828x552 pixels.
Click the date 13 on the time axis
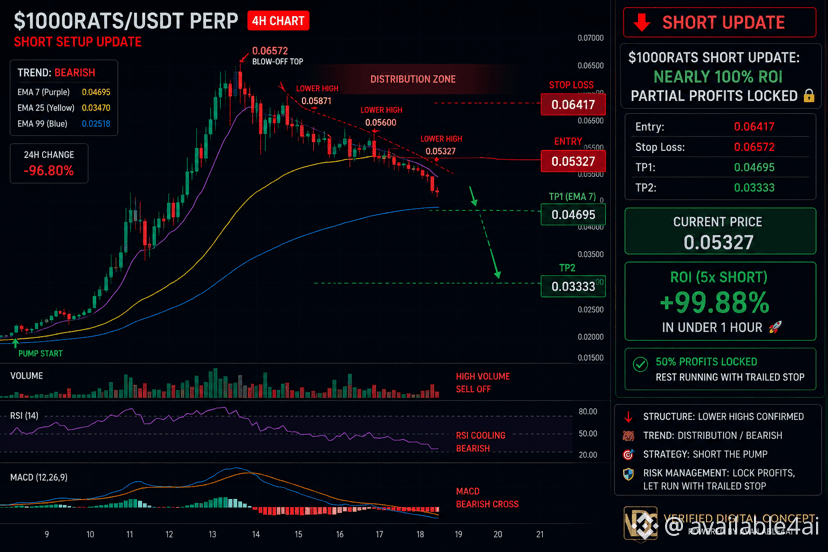(212, 535)
